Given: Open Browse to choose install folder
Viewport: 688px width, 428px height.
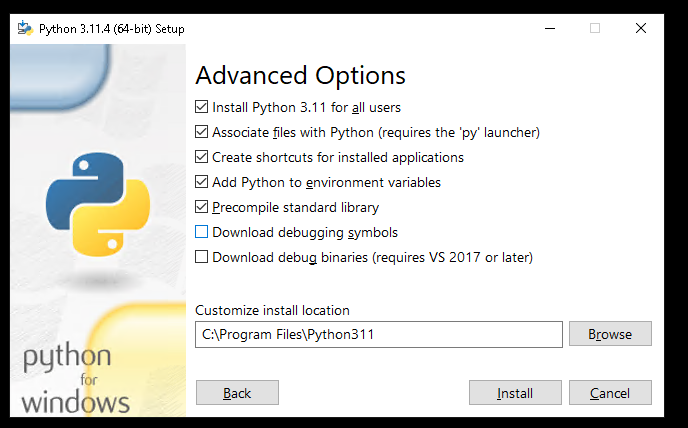Looking at the screenshot, I should click(x=610, y=334).
